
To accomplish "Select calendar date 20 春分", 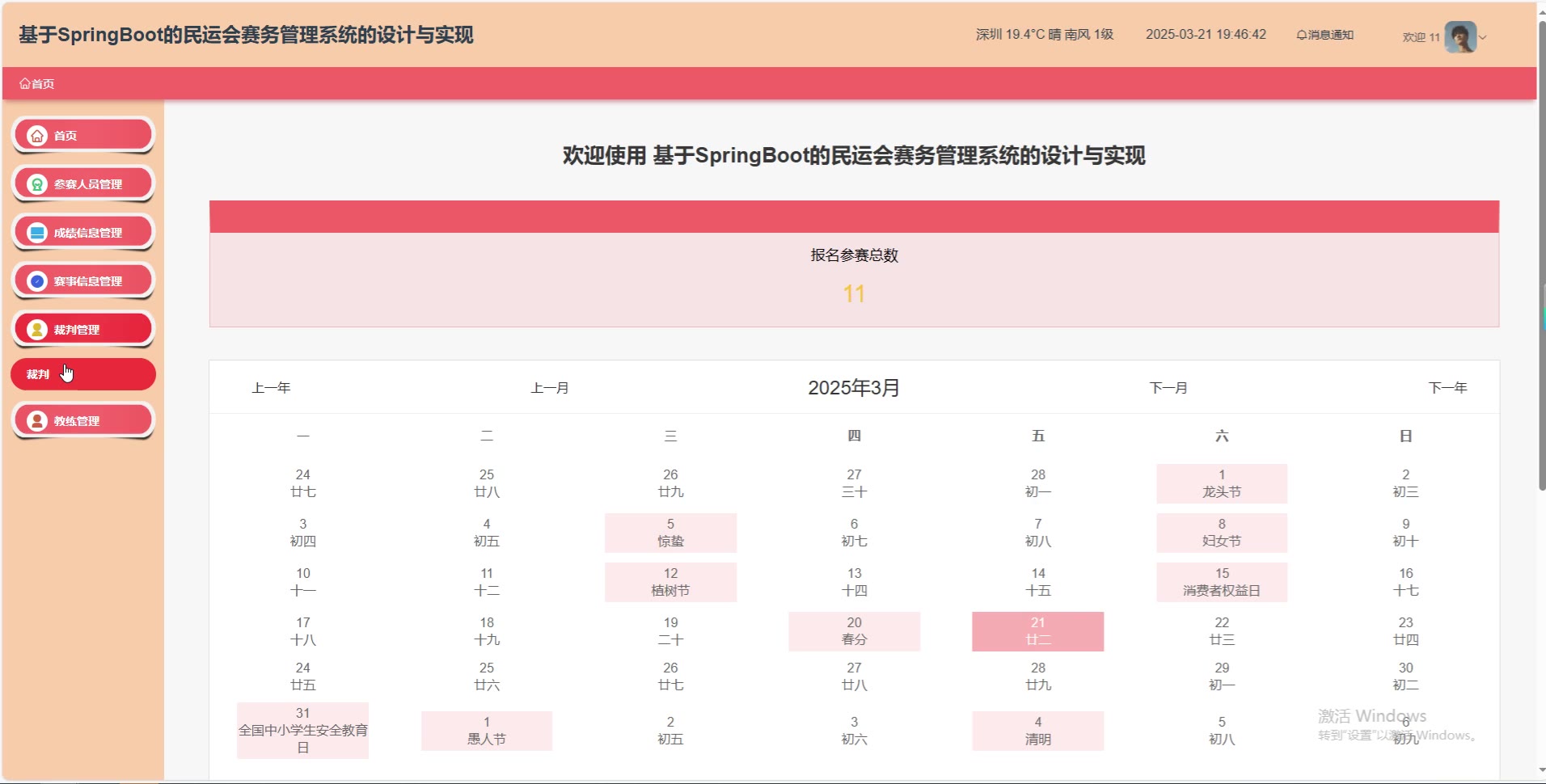I will click(854, 631).
